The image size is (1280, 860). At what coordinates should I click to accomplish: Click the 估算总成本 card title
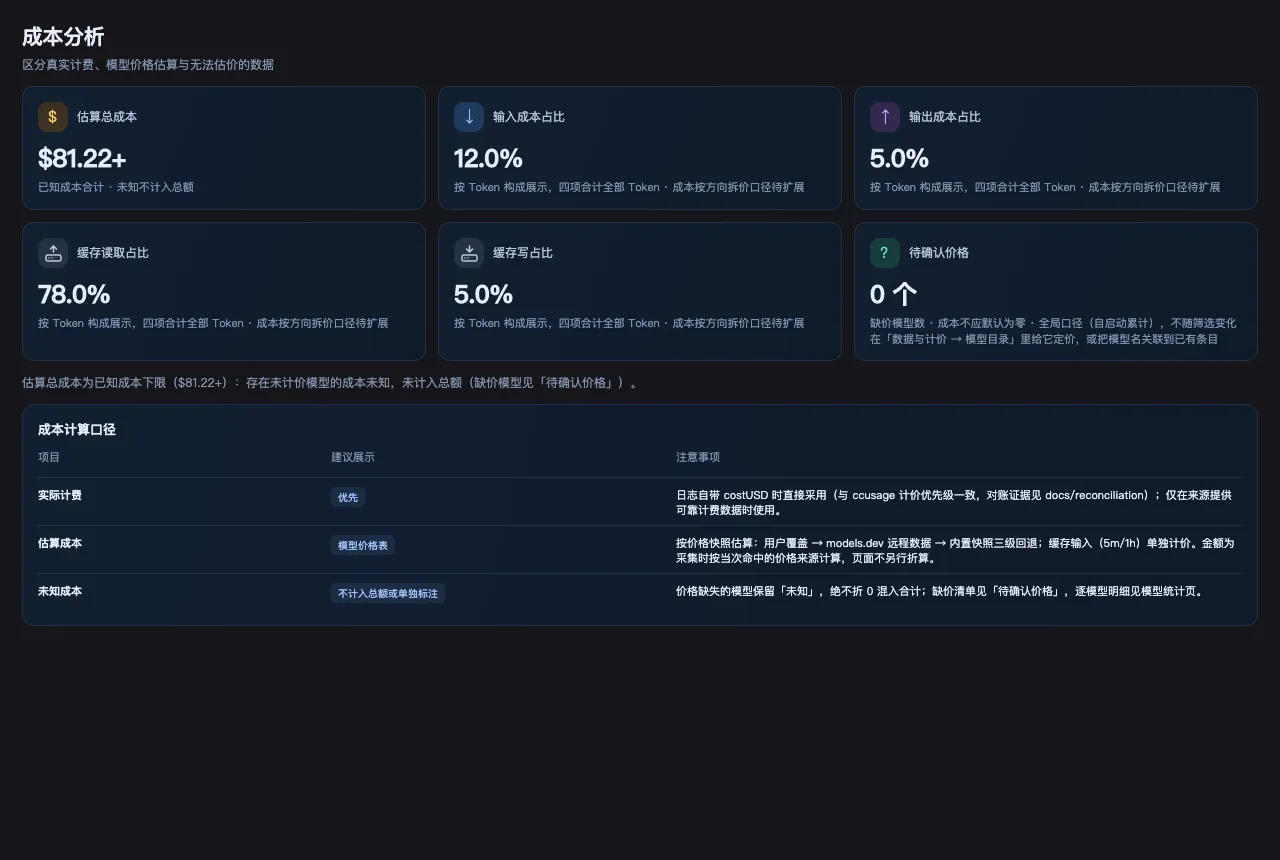coord(107,117)
